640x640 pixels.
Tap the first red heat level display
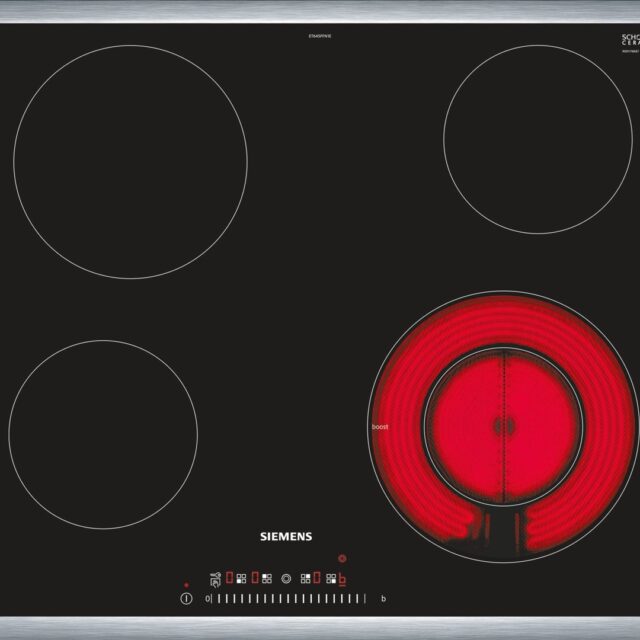click(229, 577)
